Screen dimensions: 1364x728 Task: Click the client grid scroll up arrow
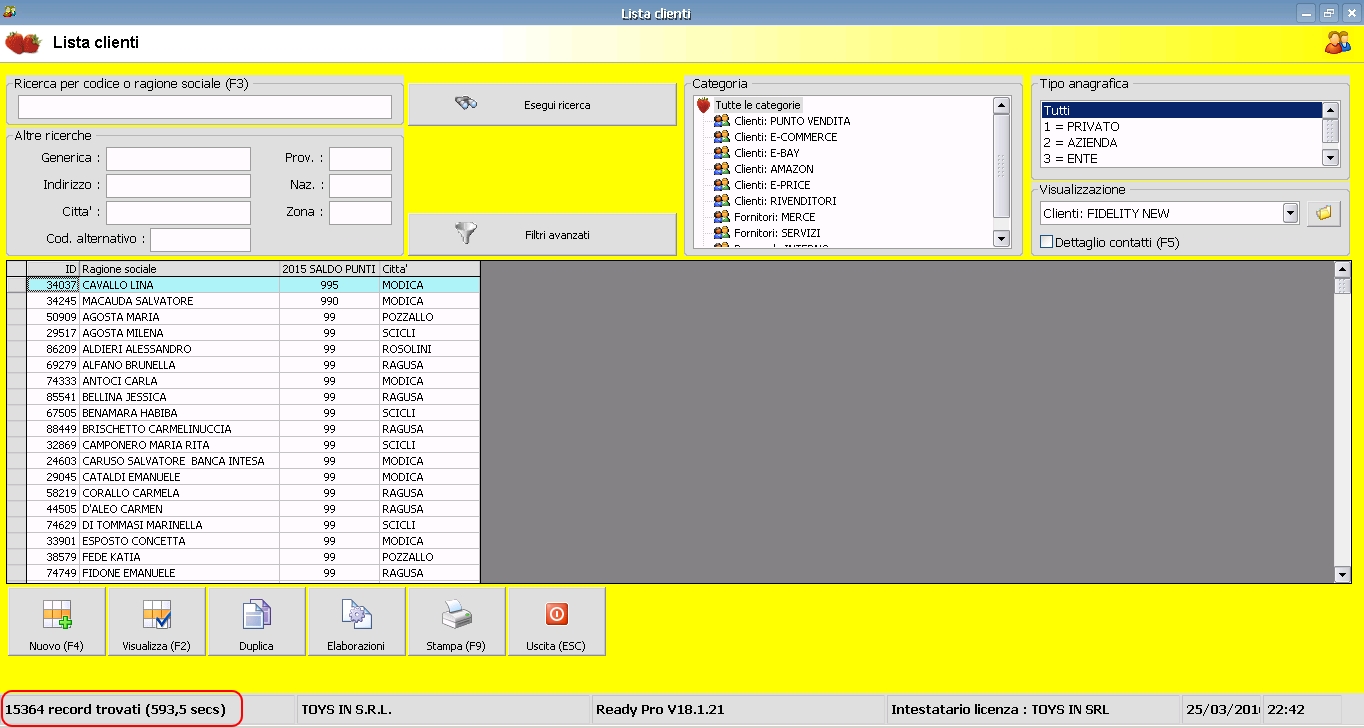[x=1343, y=269]
